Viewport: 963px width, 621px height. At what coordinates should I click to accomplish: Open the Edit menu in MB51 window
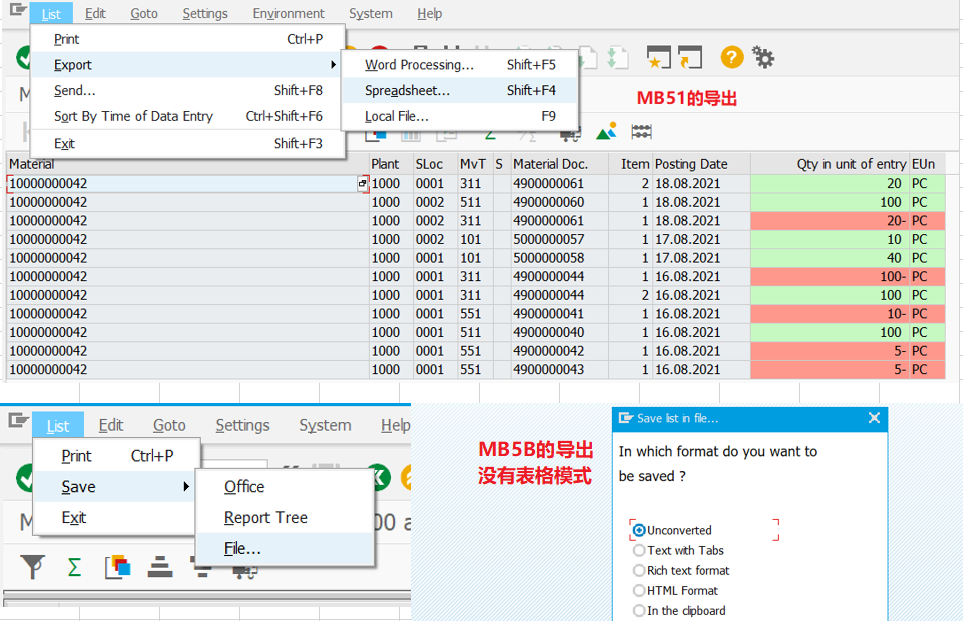[x=95, y=14]
